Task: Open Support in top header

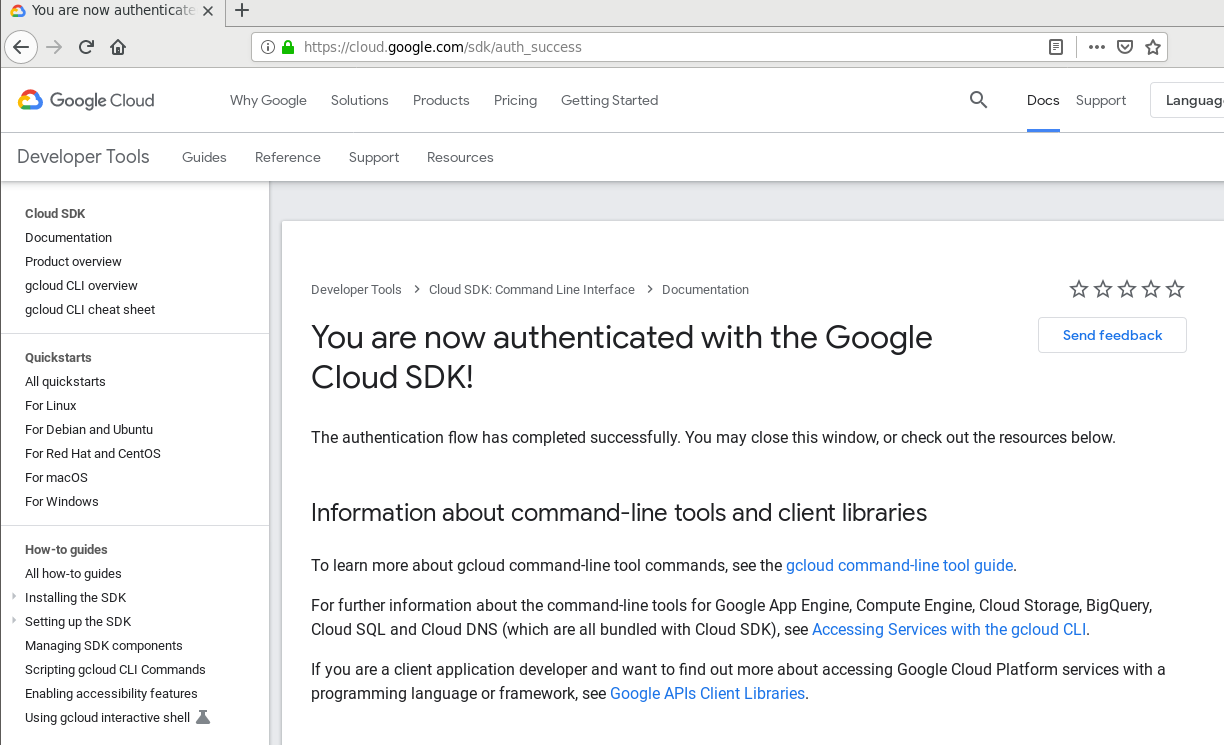Action: 1101,100
